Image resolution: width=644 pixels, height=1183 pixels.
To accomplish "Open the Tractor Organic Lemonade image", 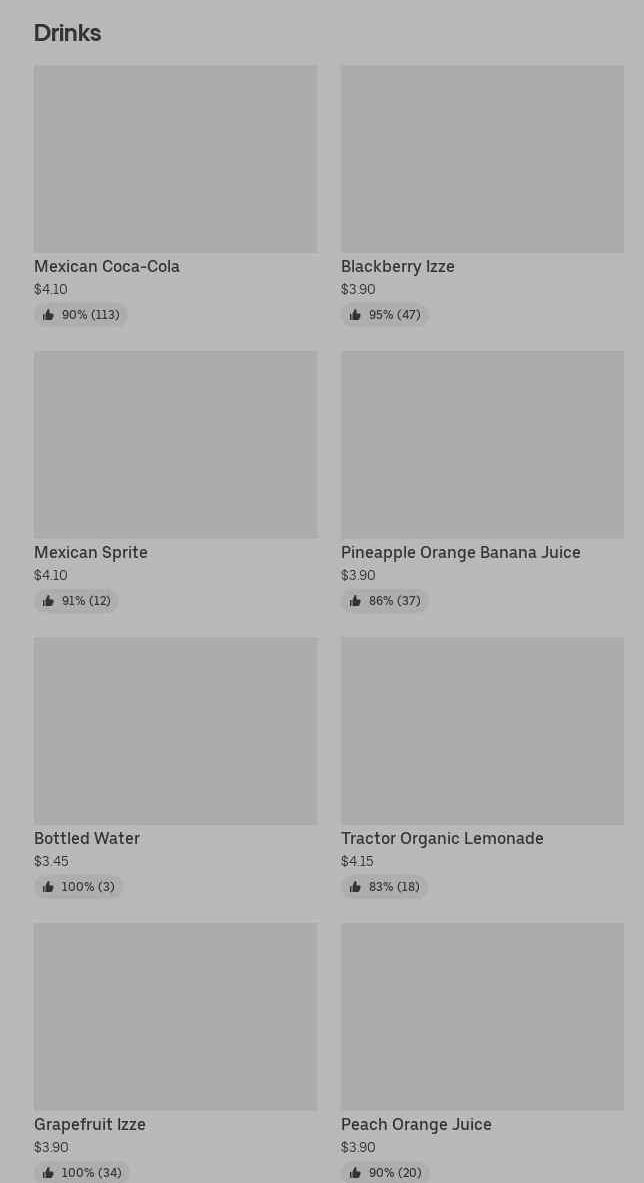I will click(x=482, y=730).
